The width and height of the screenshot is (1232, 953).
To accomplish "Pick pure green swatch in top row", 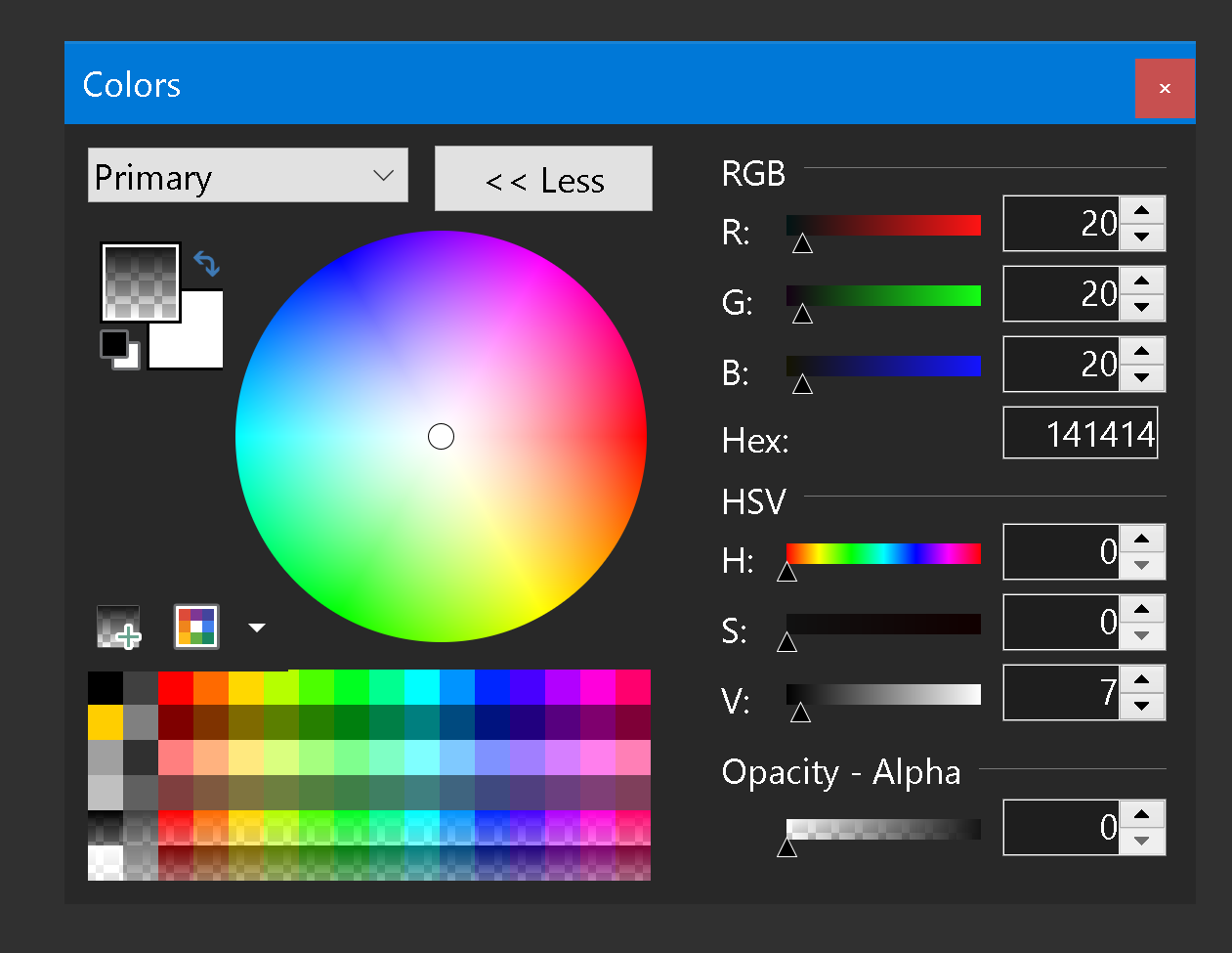I will click(352, 687).
